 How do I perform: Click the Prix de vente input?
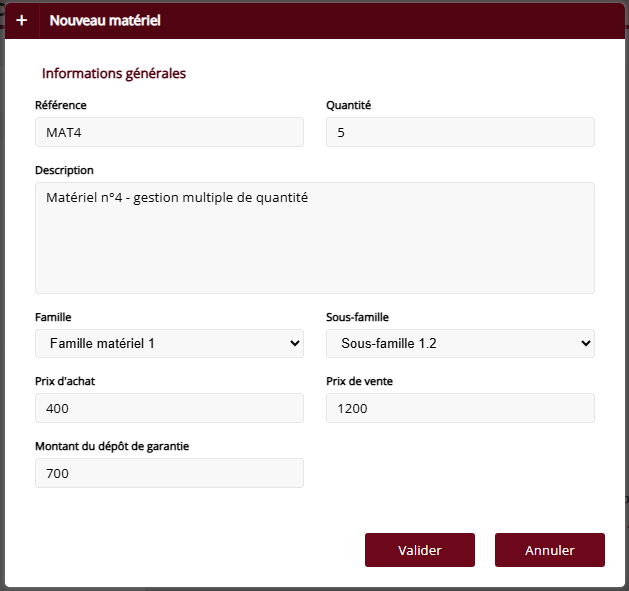click(x=460, y=408)
